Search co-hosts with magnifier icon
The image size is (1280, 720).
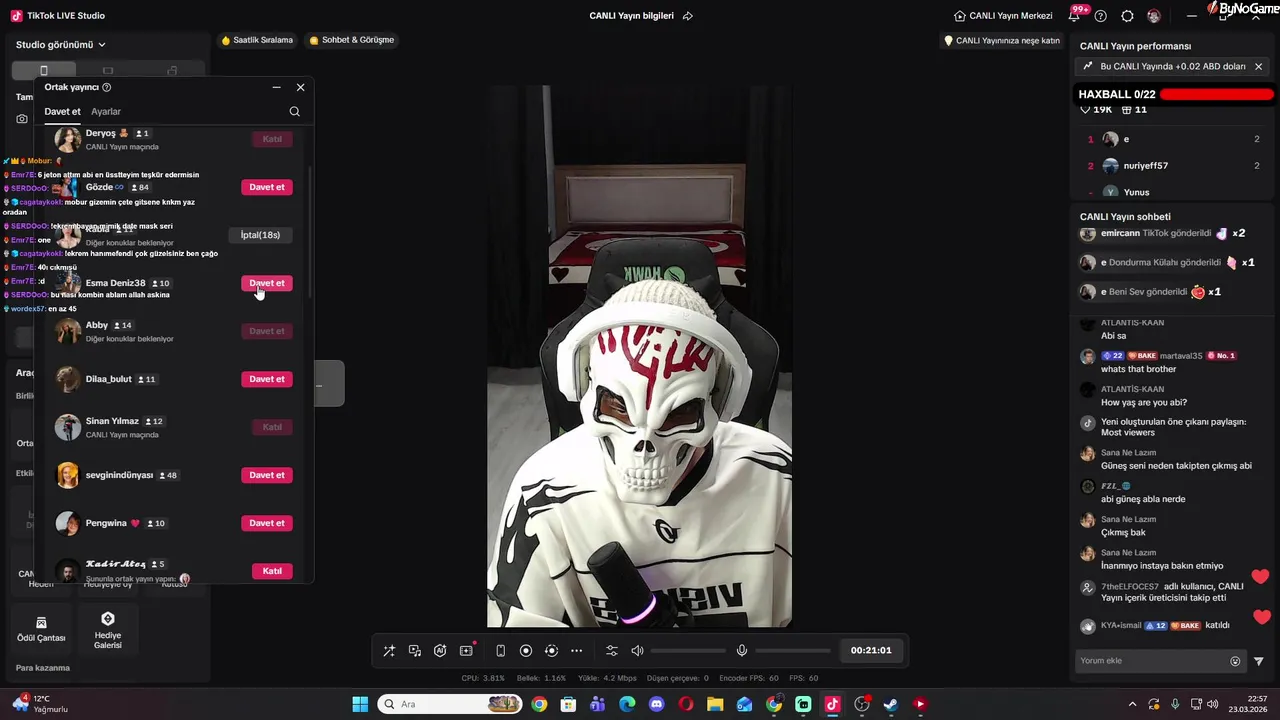294,112
